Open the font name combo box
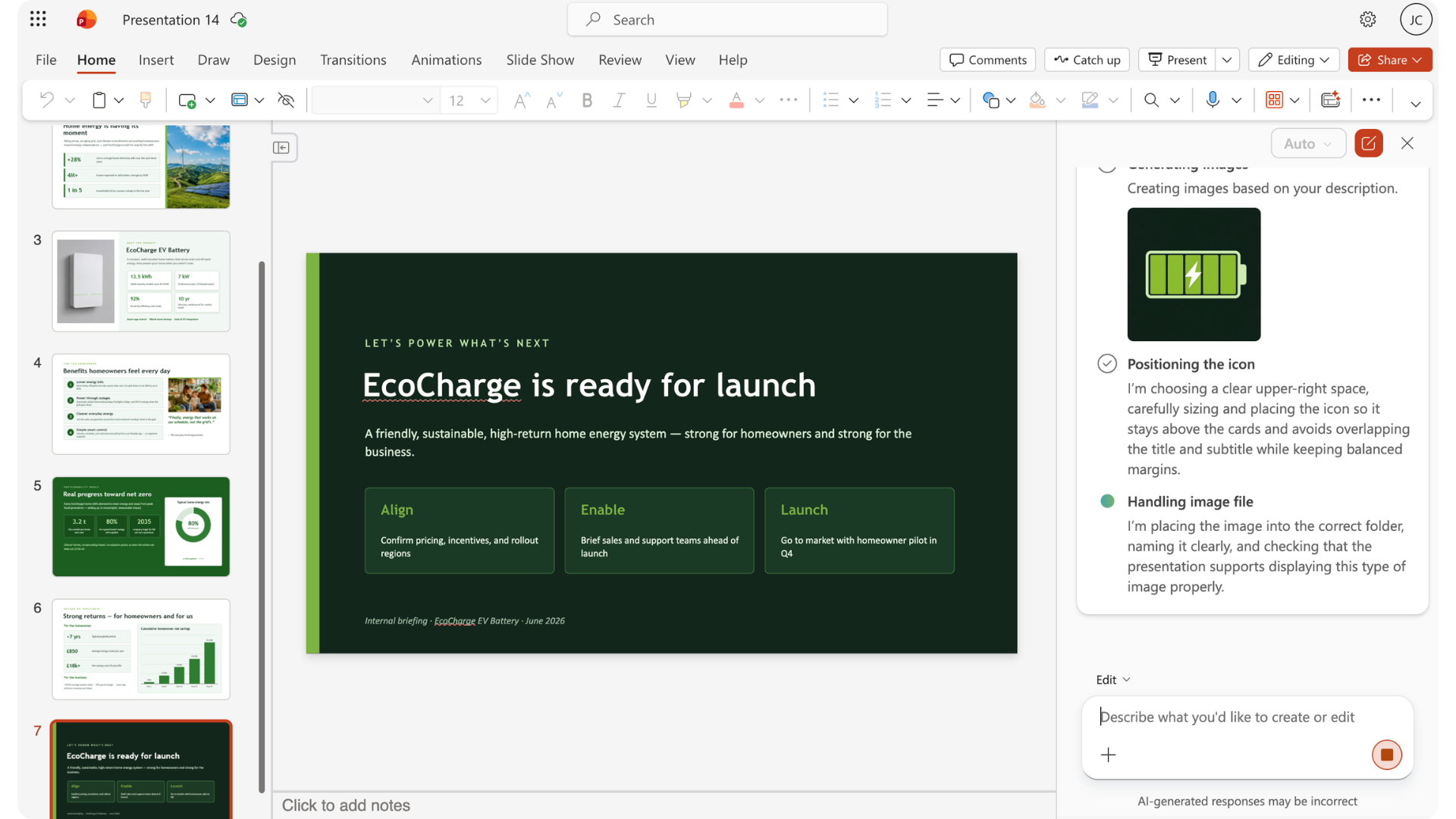The width and height of the screenshot is (1456, 819). (x=375, y=100)
